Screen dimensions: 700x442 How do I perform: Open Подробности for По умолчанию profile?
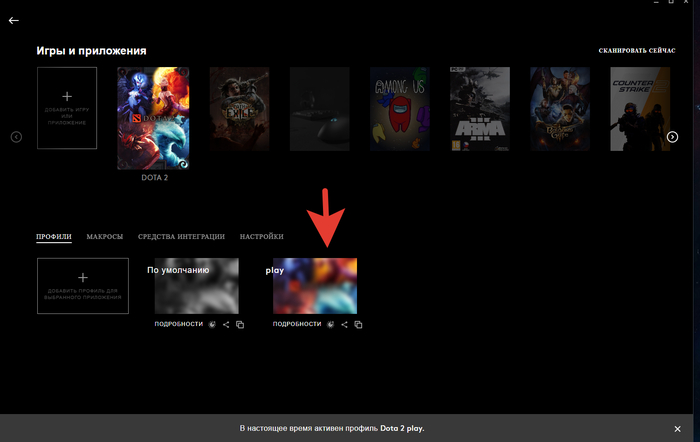tap(178, 324)
